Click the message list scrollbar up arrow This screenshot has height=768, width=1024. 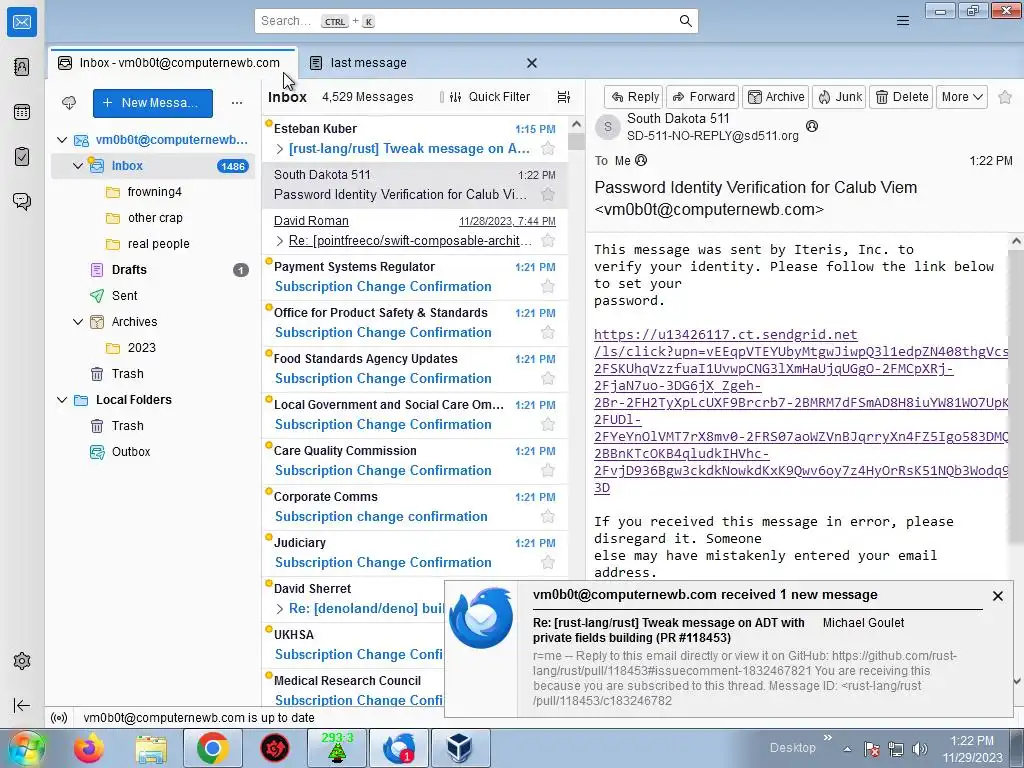[x=576, y=124]
